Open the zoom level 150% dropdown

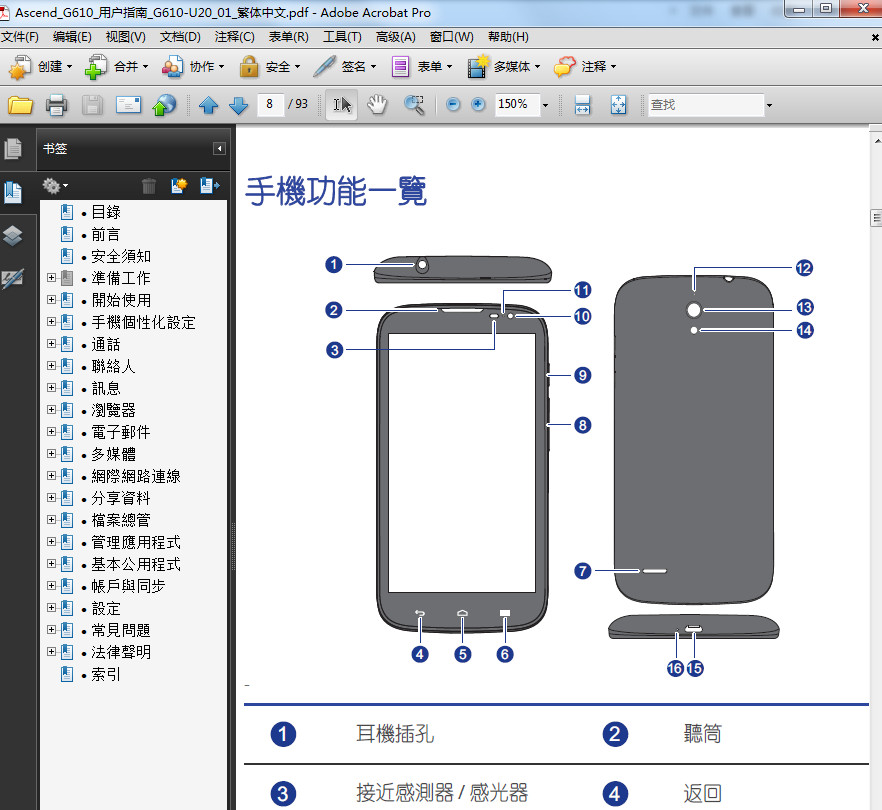coord(545,105)
